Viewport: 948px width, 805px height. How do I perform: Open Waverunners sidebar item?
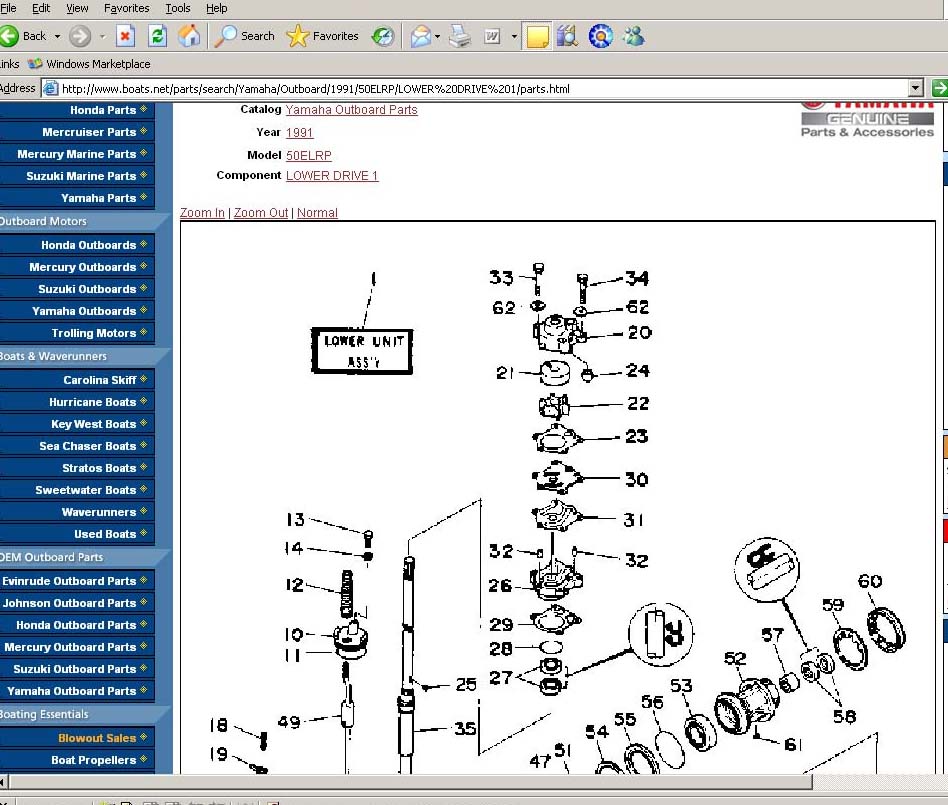77,512
